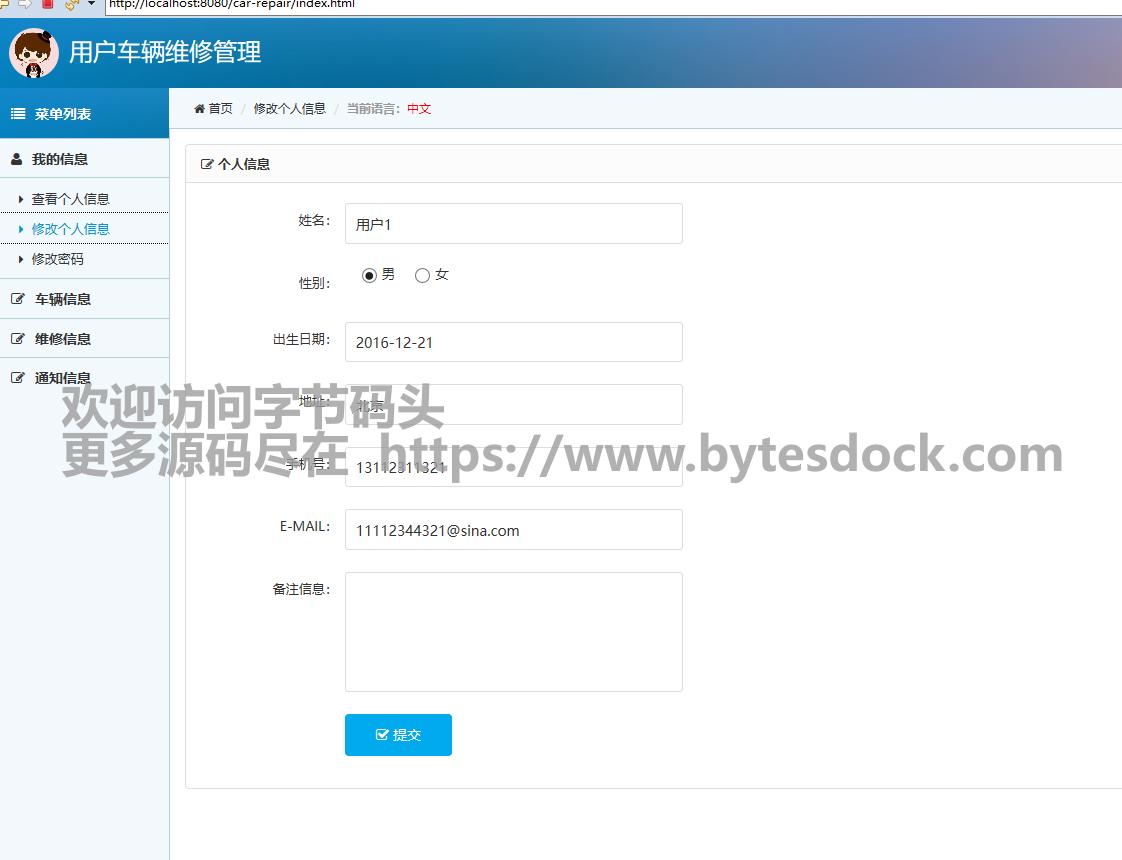Click the browser refresh icon
The image size is (1122, 860).
pos(70,4)
